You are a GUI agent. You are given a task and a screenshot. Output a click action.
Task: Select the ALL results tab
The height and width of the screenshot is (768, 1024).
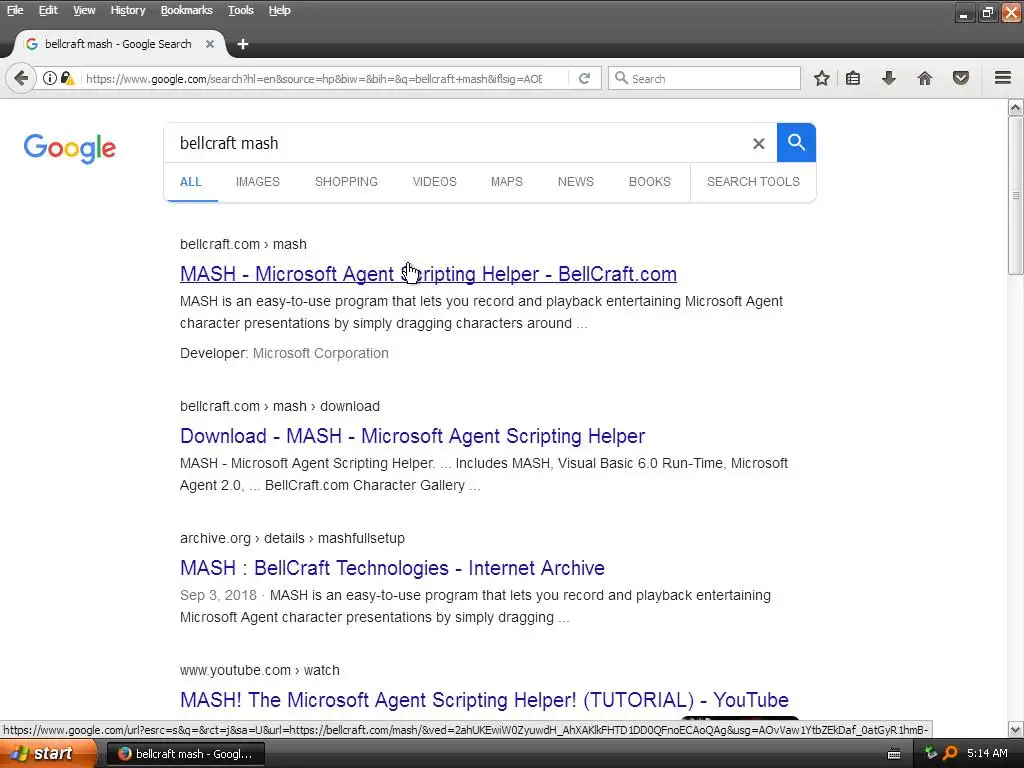(x=191, y=182)
